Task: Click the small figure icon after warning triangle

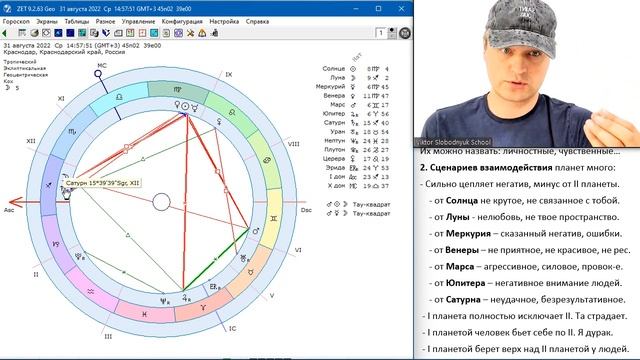Action: pyautogui.click(x=214, y=33)
